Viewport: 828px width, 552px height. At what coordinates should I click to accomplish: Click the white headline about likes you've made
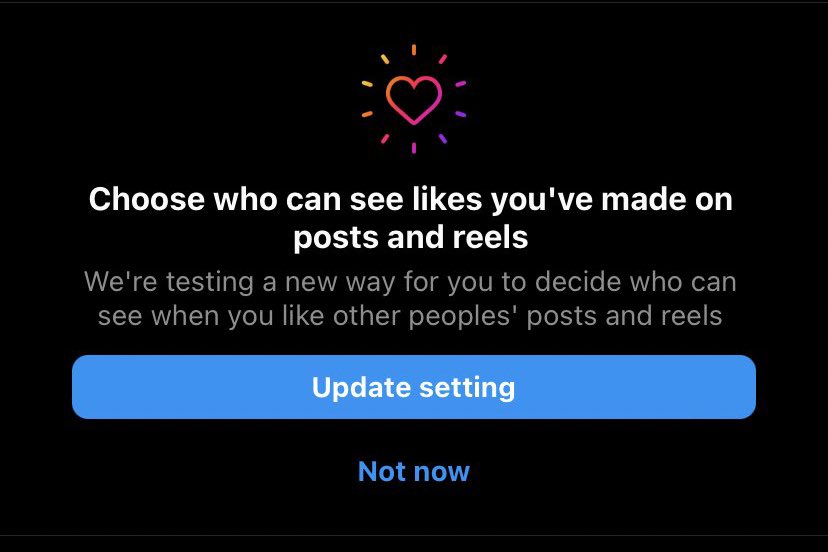(x=411, y=218)
